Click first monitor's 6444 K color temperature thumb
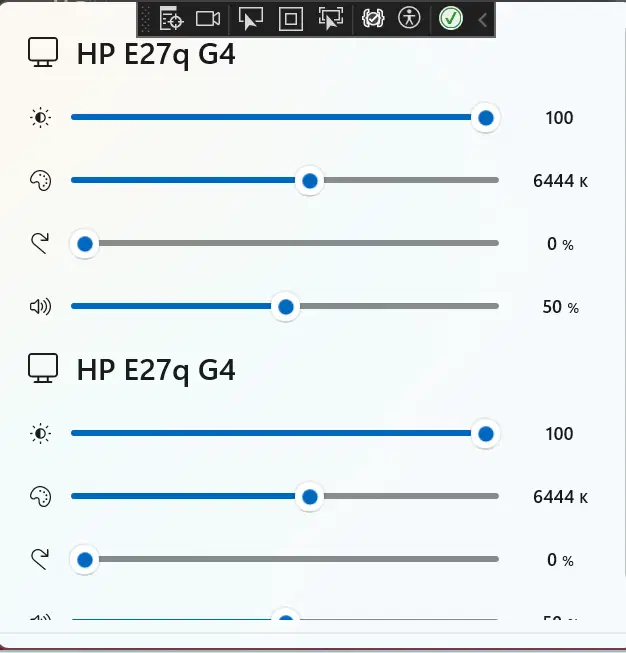 (x=310, y=181)
